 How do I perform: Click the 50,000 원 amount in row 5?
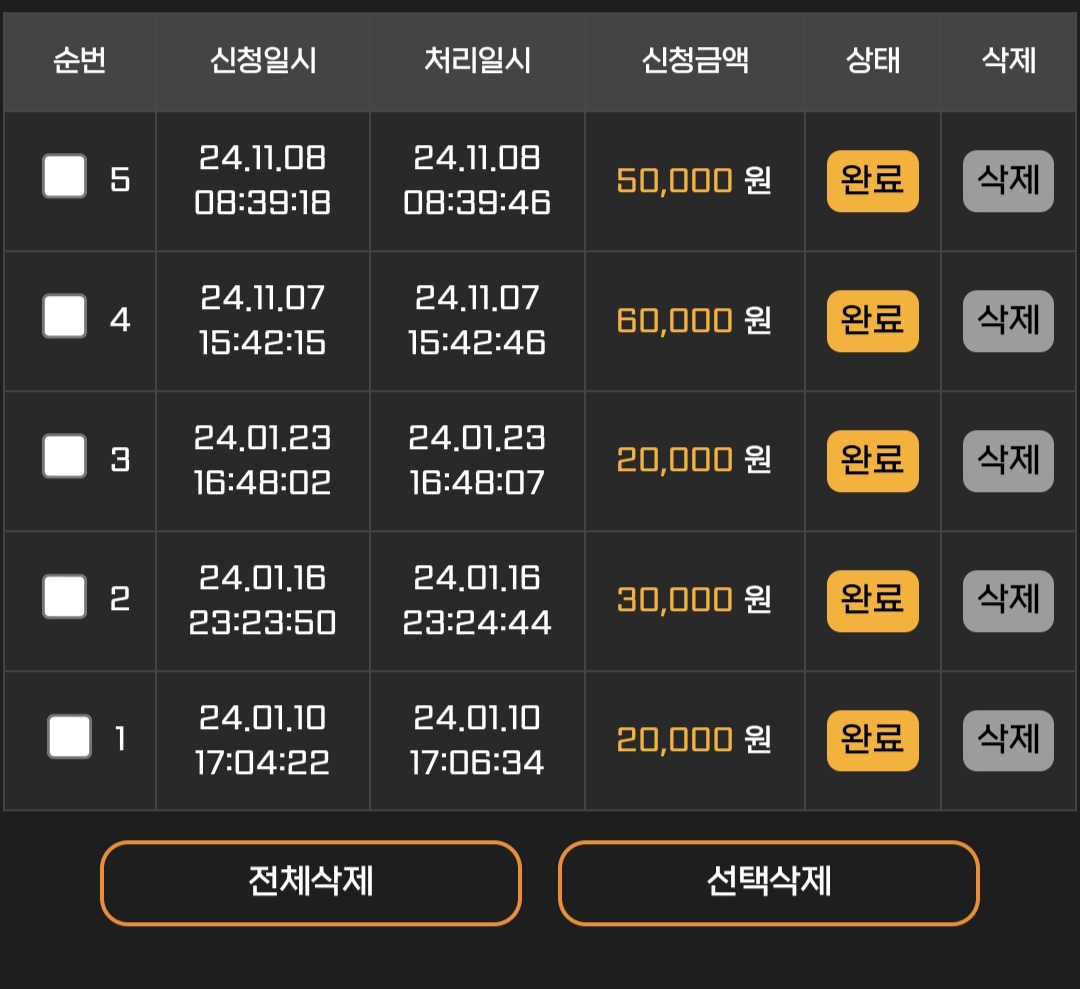coord(694,181)
